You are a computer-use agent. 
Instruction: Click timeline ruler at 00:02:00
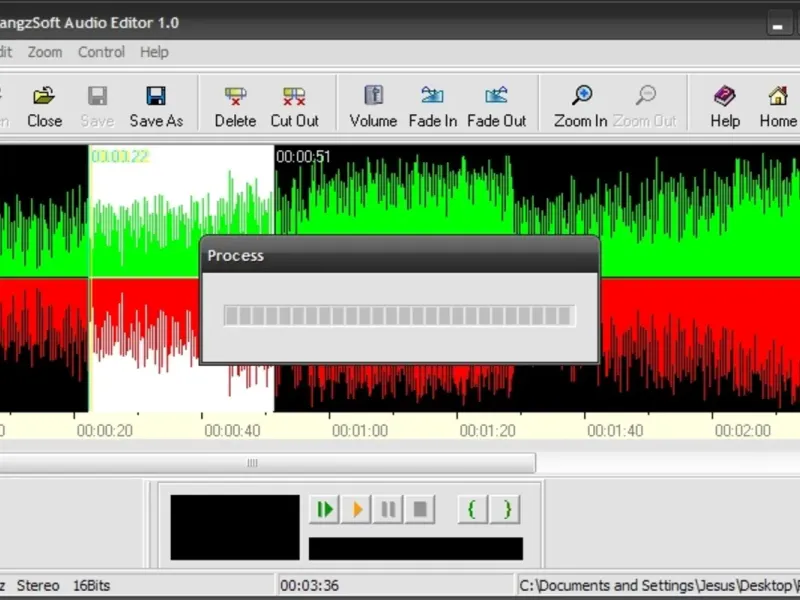[x=742, y=431]
